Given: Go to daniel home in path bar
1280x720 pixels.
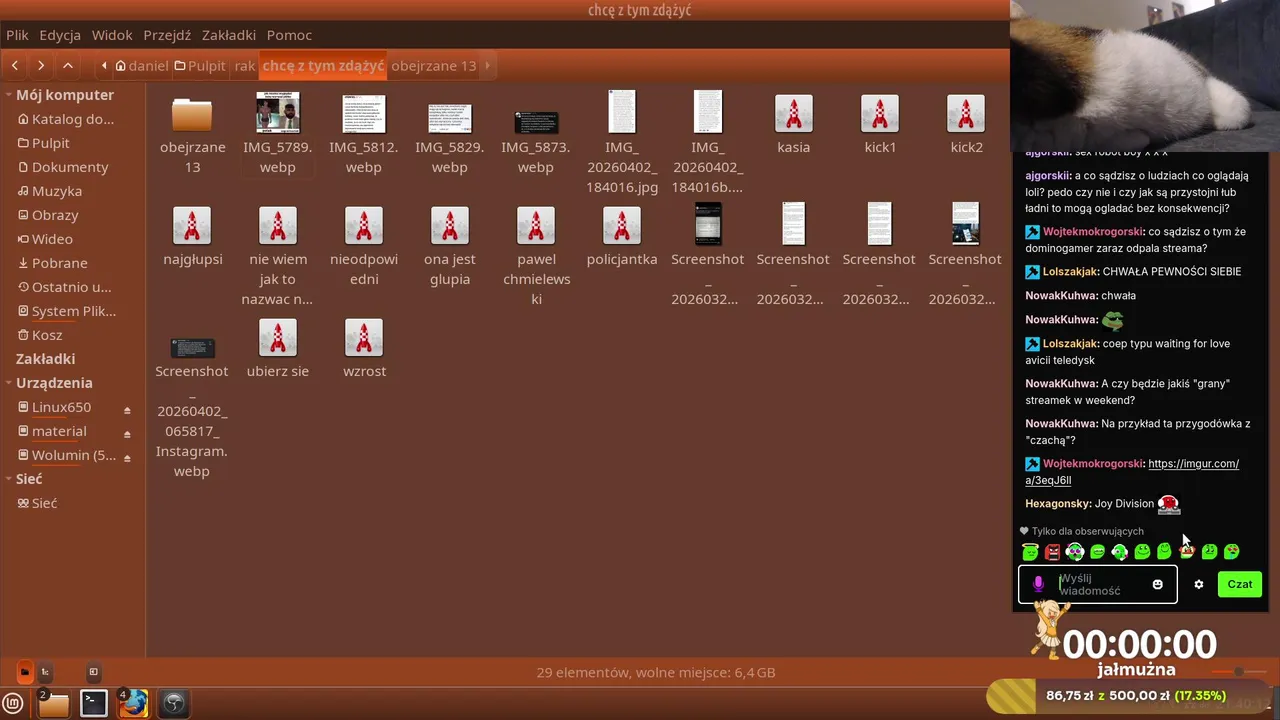Looking at the screenshot, I should tap(141, 66).
